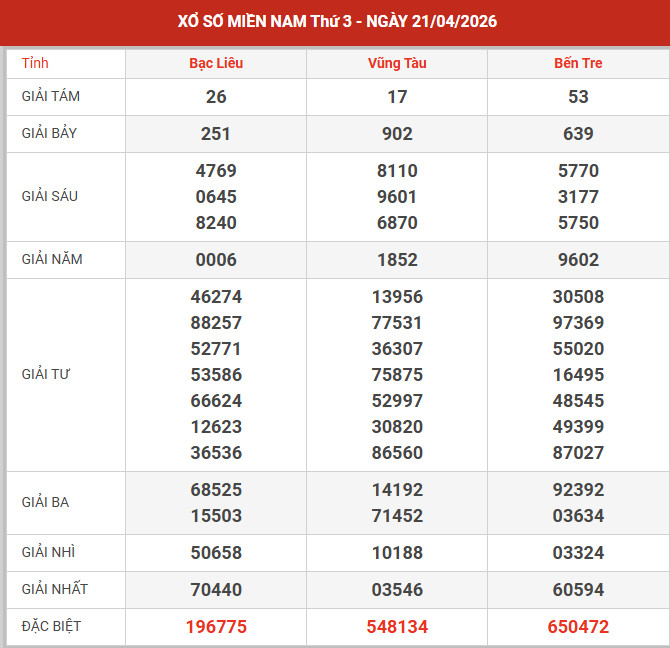Click Bạc Liêu fifth prize number 0006
The height and width of the screenshot is (648, 670).
point(216,260)
